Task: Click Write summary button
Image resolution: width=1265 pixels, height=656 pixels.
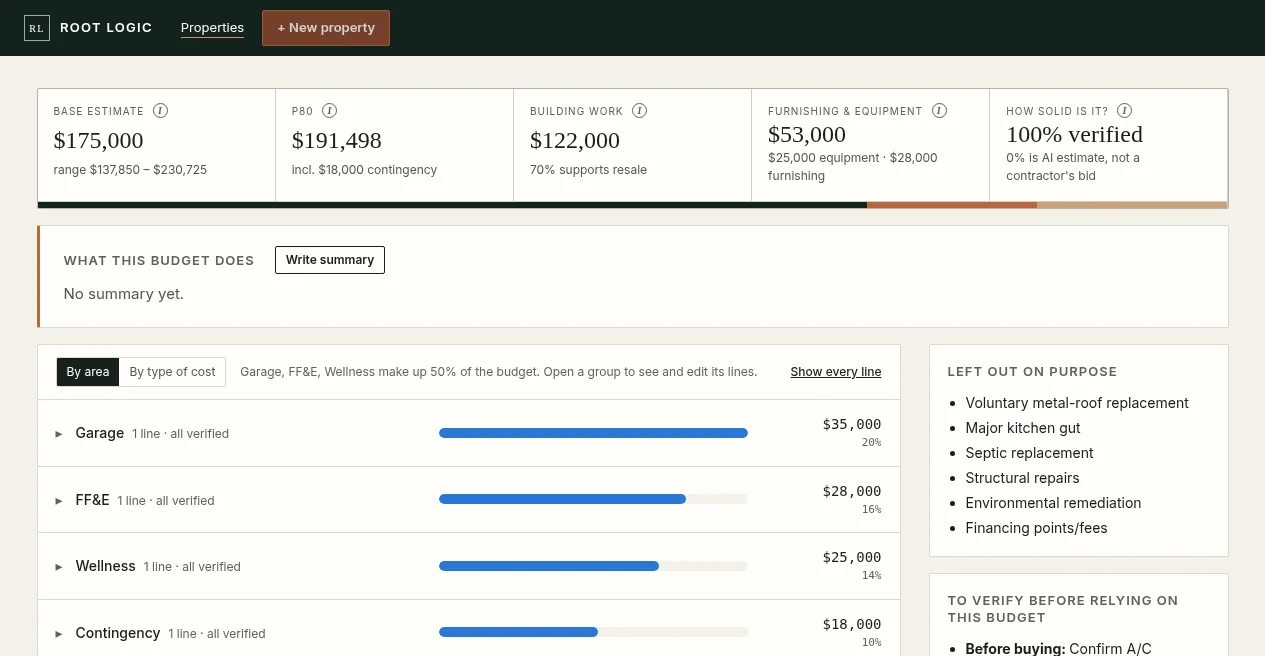Action: pyautogui.click(x=330, y=260)
